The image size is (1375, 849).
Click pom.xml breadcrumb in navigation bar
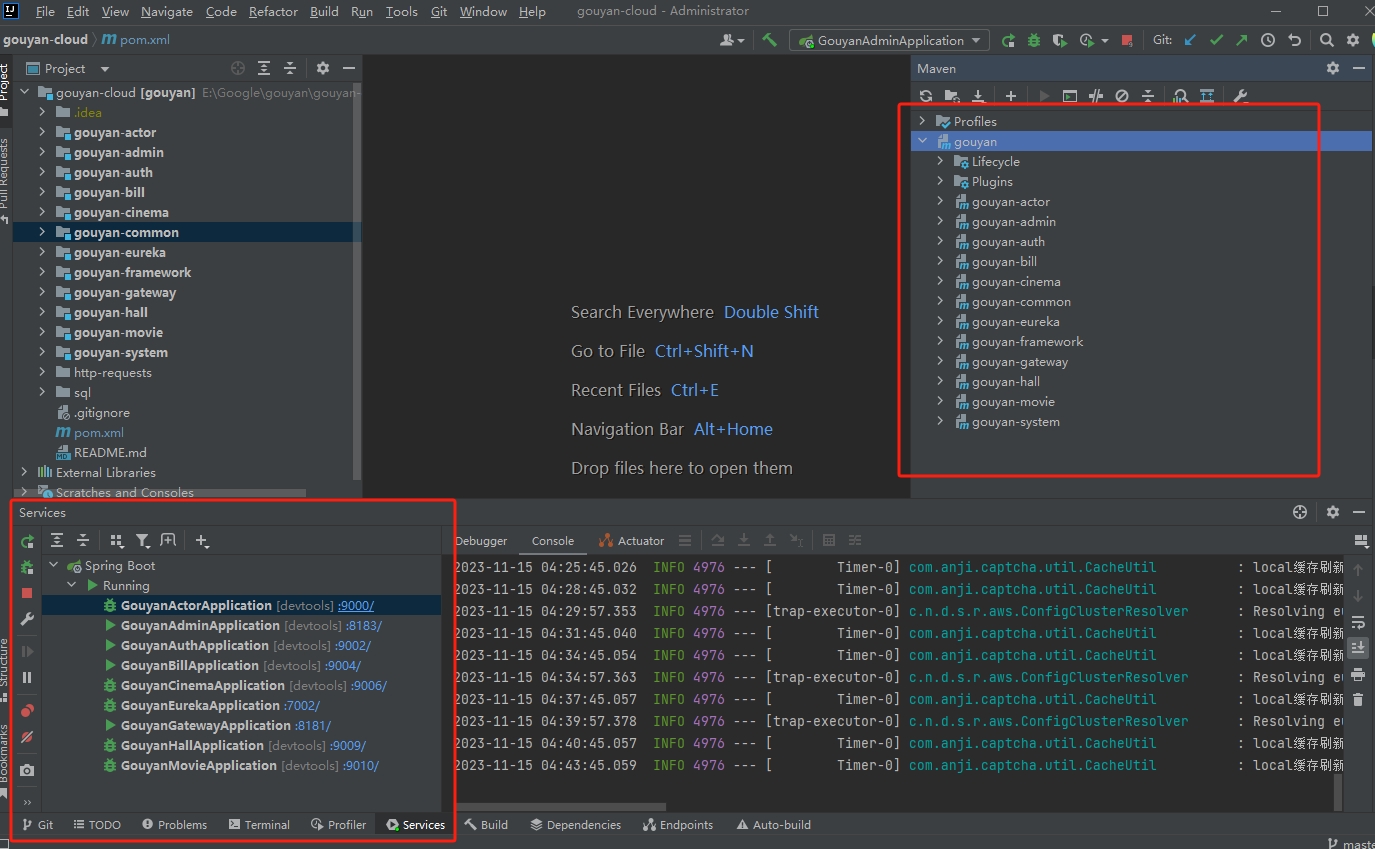coord(136,40)
